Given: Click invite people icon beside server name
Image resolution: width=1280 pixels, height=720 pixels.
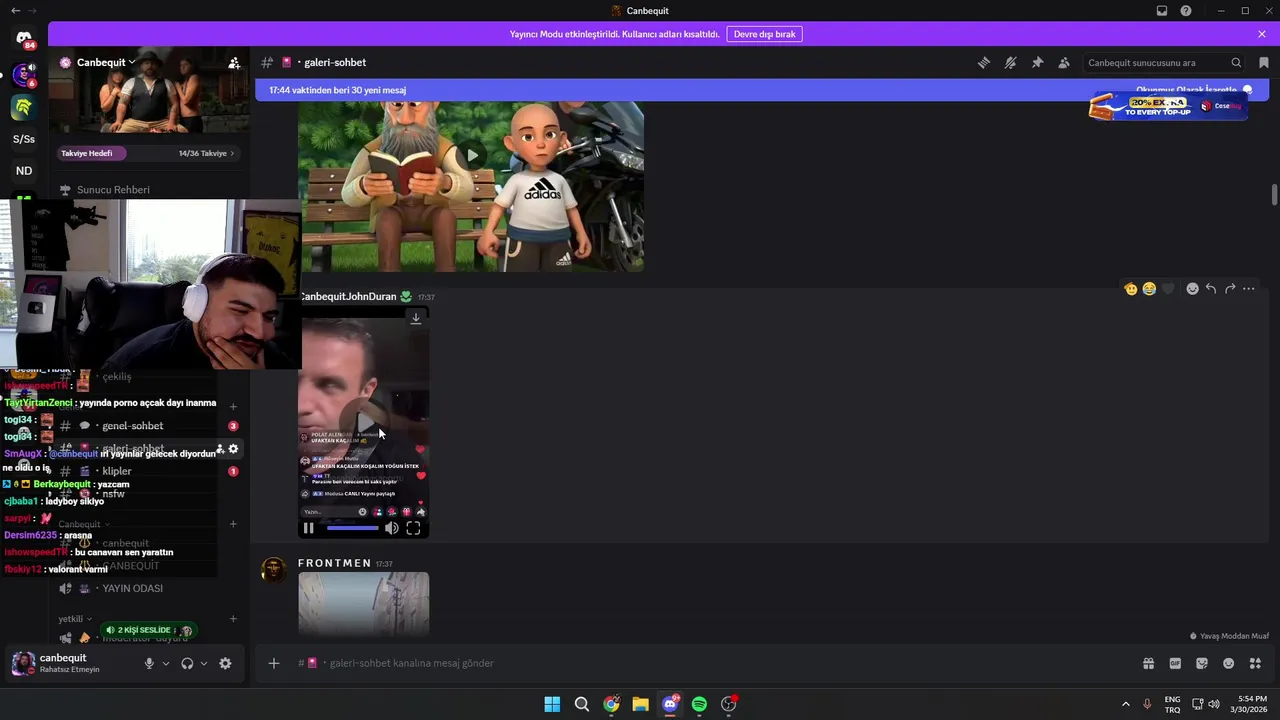Looking at the screenshot, I should (234, 63).
